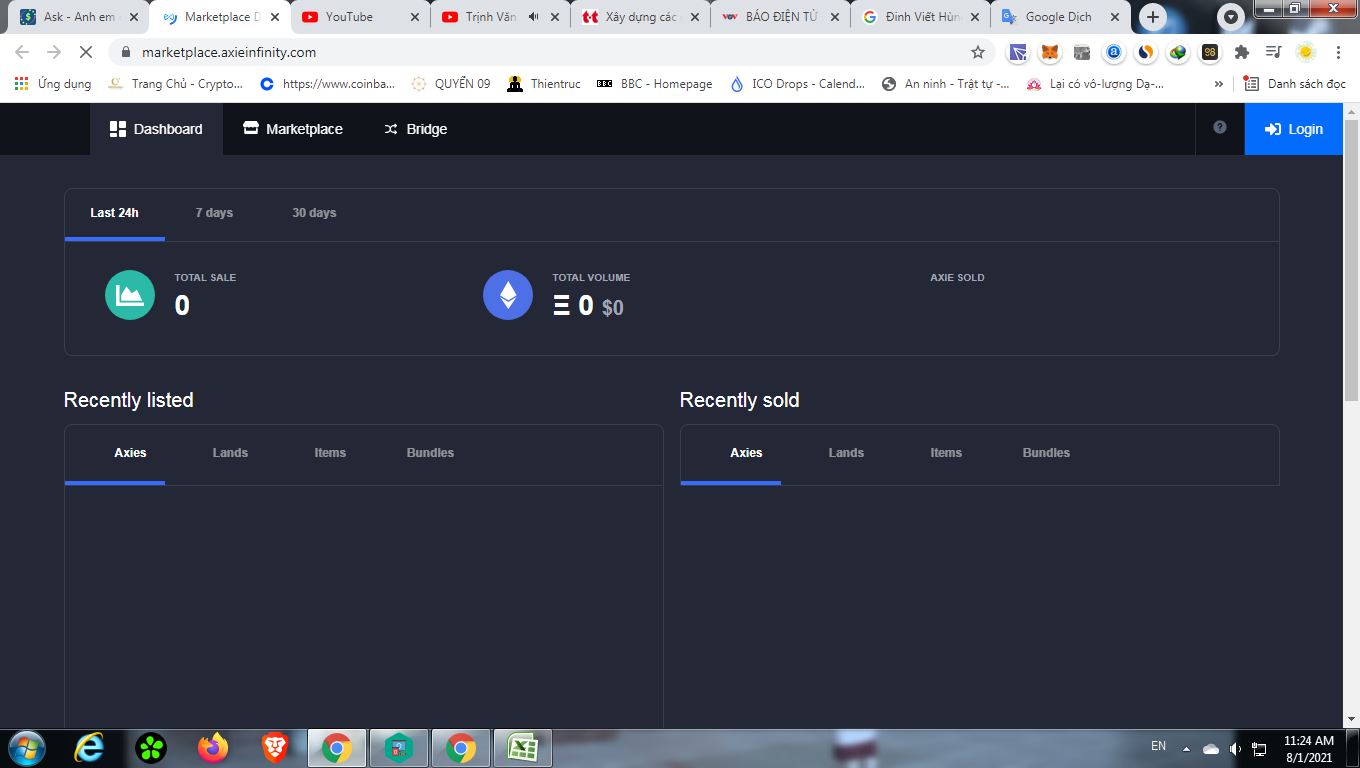Click the page vertical scrollbar thumb

click(x=1351, y=260)
